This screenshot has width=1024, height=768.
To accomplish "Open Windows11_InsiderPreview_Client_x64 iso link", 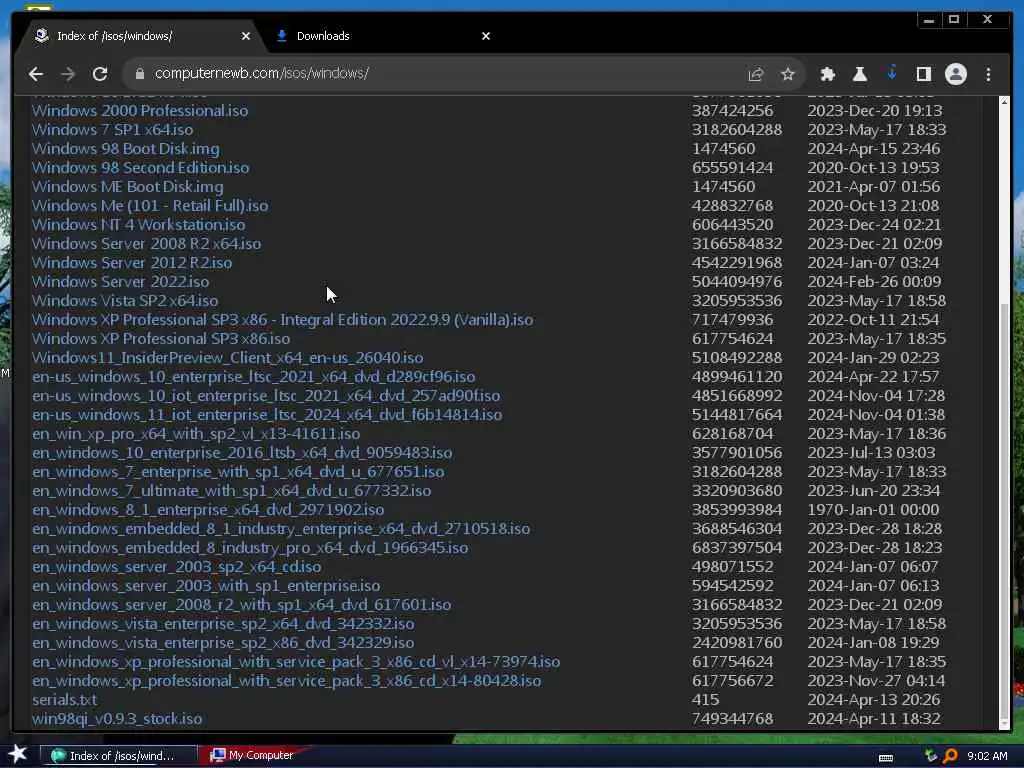I will click(227, 357).
